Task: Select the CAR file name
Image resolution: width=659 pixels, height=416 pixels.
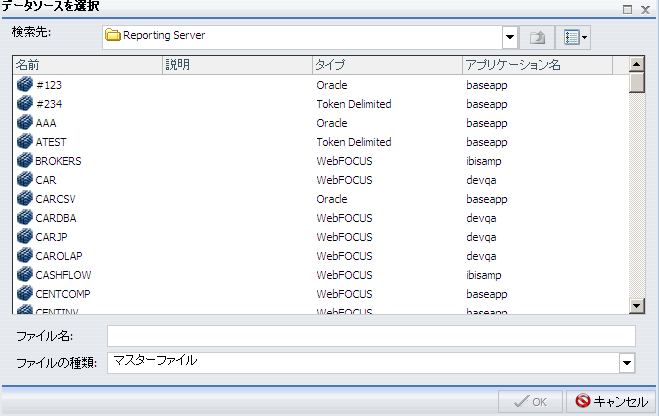Action: click(x=46, y=180)
